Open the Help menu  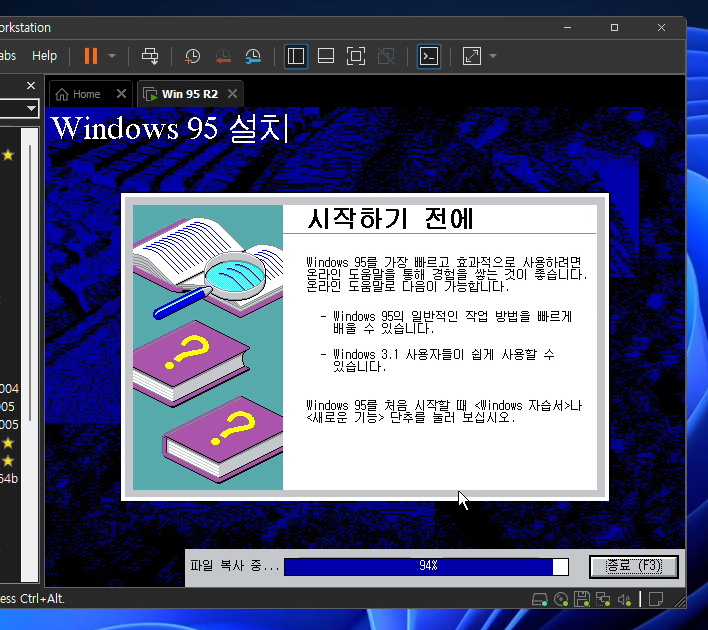[x=44, y=56]
